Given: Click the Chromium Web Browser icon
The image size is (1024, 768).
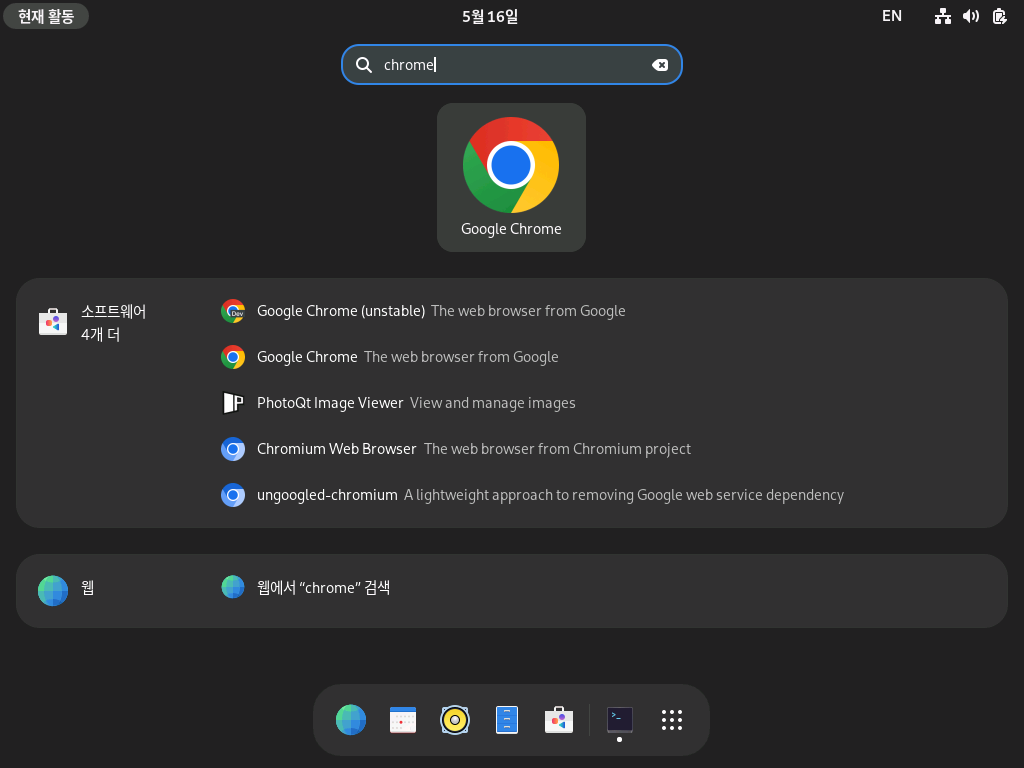Looking at the screenshot, I should pos(233,449).
